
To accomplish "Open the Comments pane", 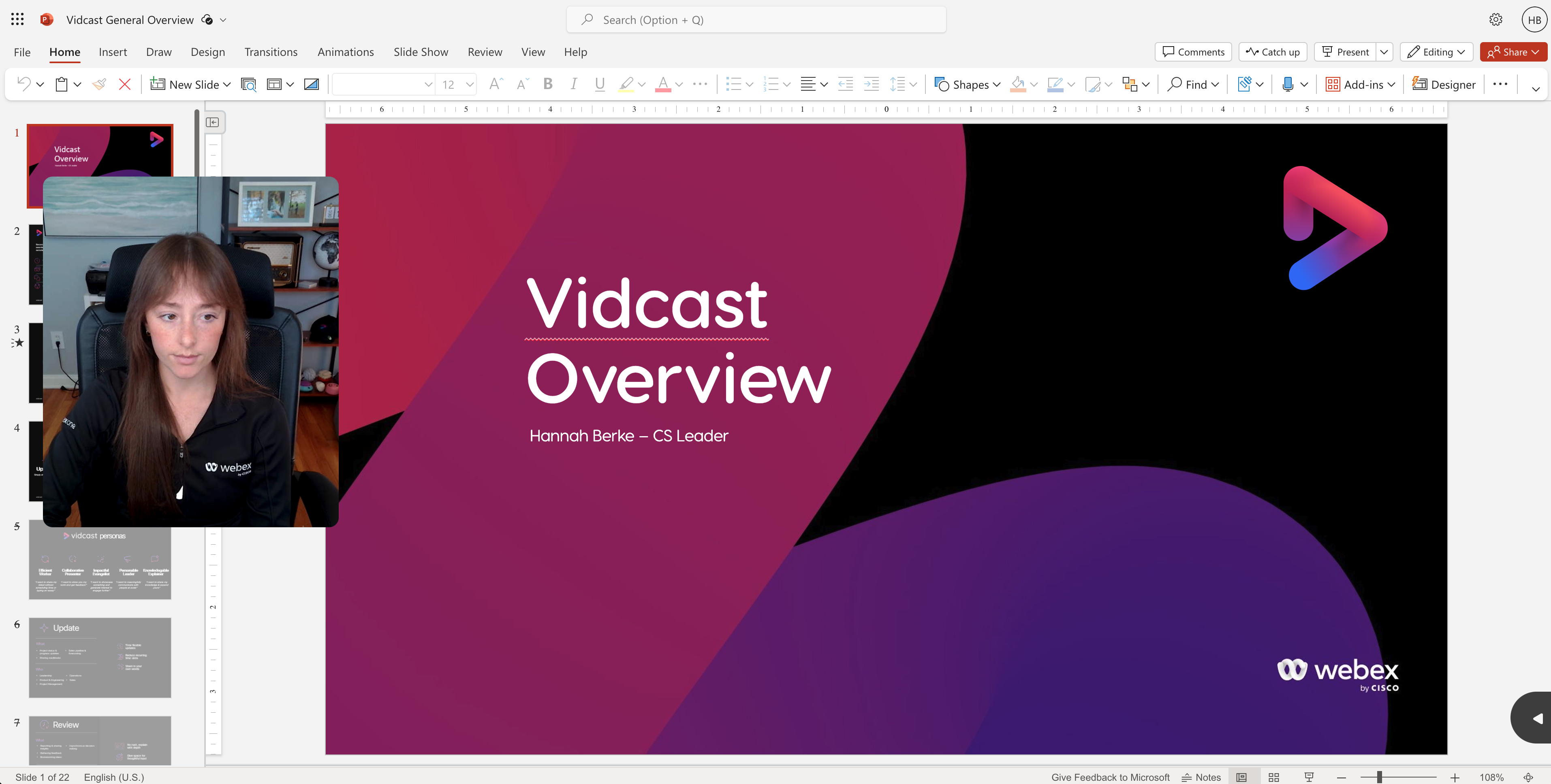I will coord(1193,52).
